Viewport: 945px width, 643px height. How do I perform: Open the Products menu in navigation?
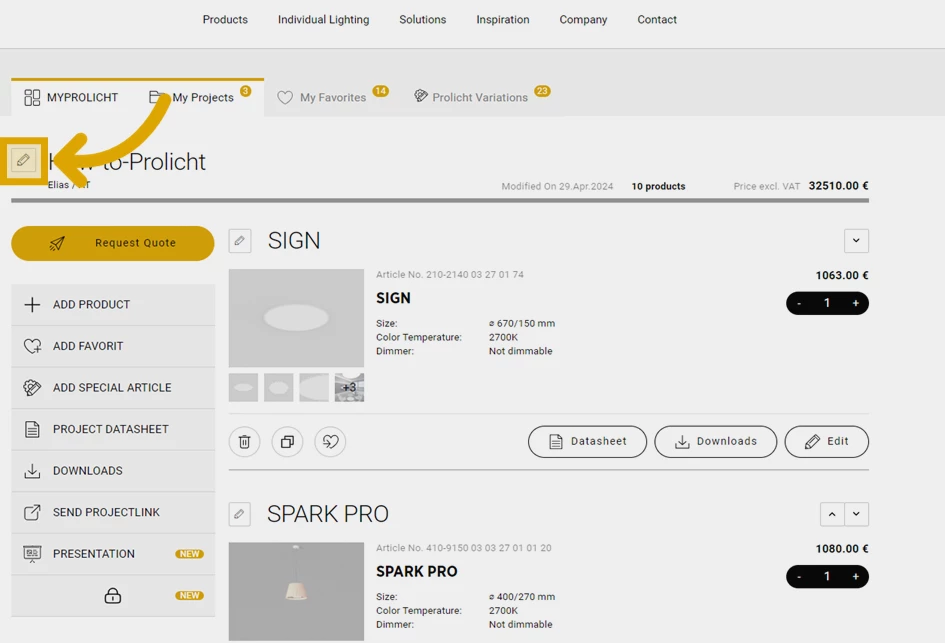click(225, 20)
